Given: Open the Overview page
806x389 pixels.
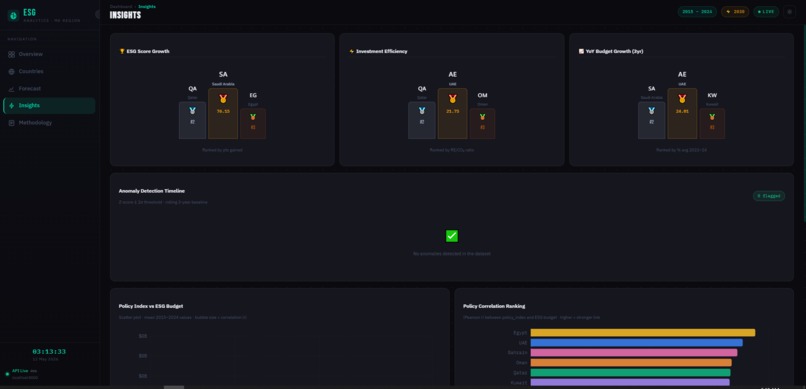Looking at the screenshot, I should [49, 54].
